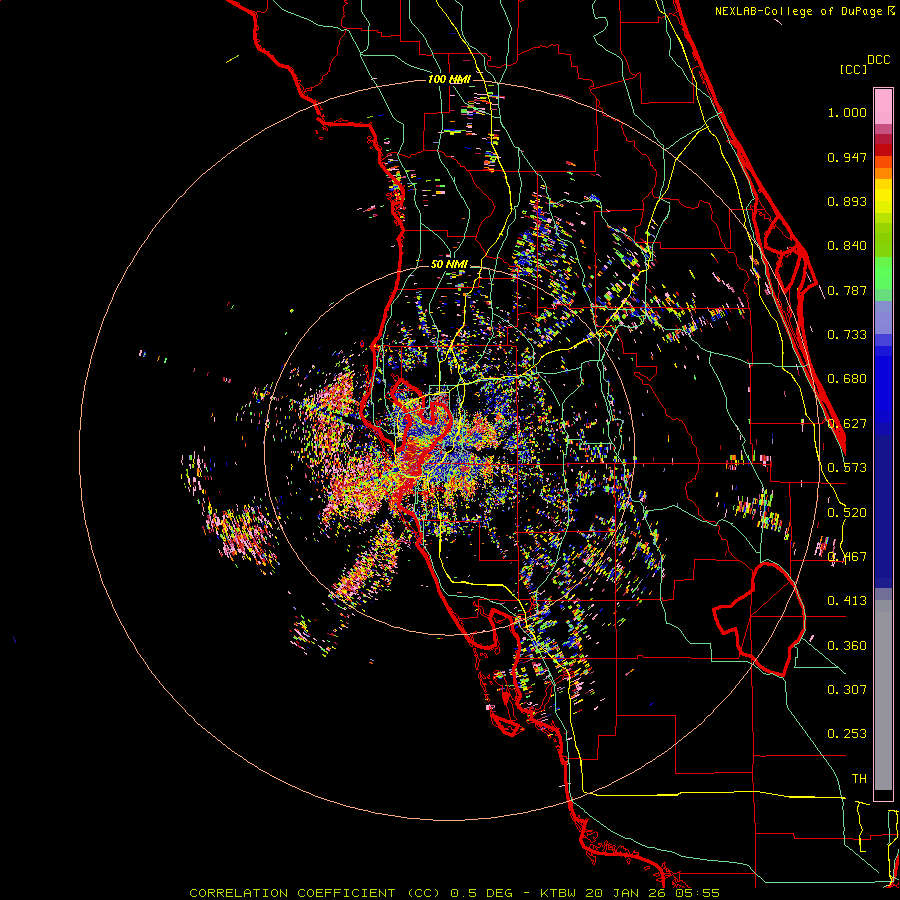Click the 0.840 scale value
900x900 pixels.
coord(847,246)
